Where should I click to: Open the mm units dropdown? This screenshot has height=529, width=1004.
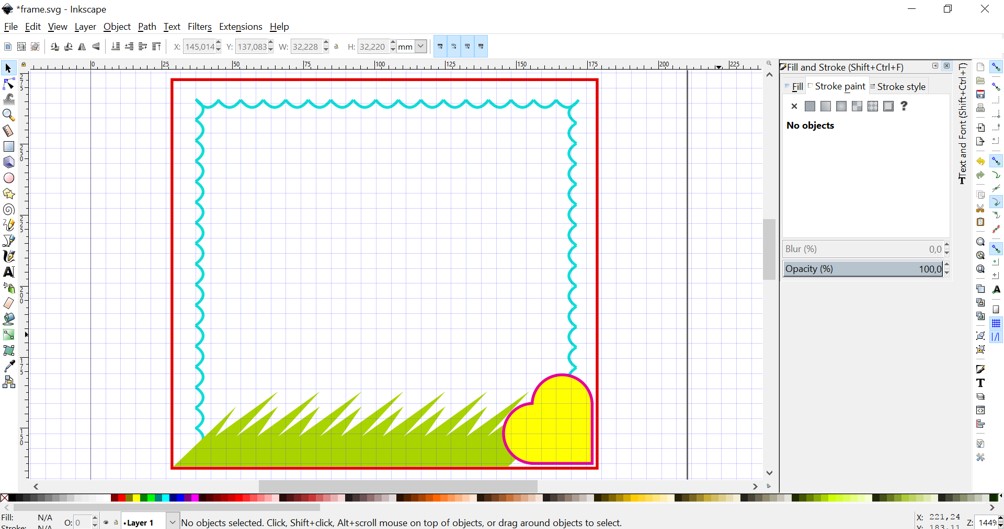click(421, 46)
